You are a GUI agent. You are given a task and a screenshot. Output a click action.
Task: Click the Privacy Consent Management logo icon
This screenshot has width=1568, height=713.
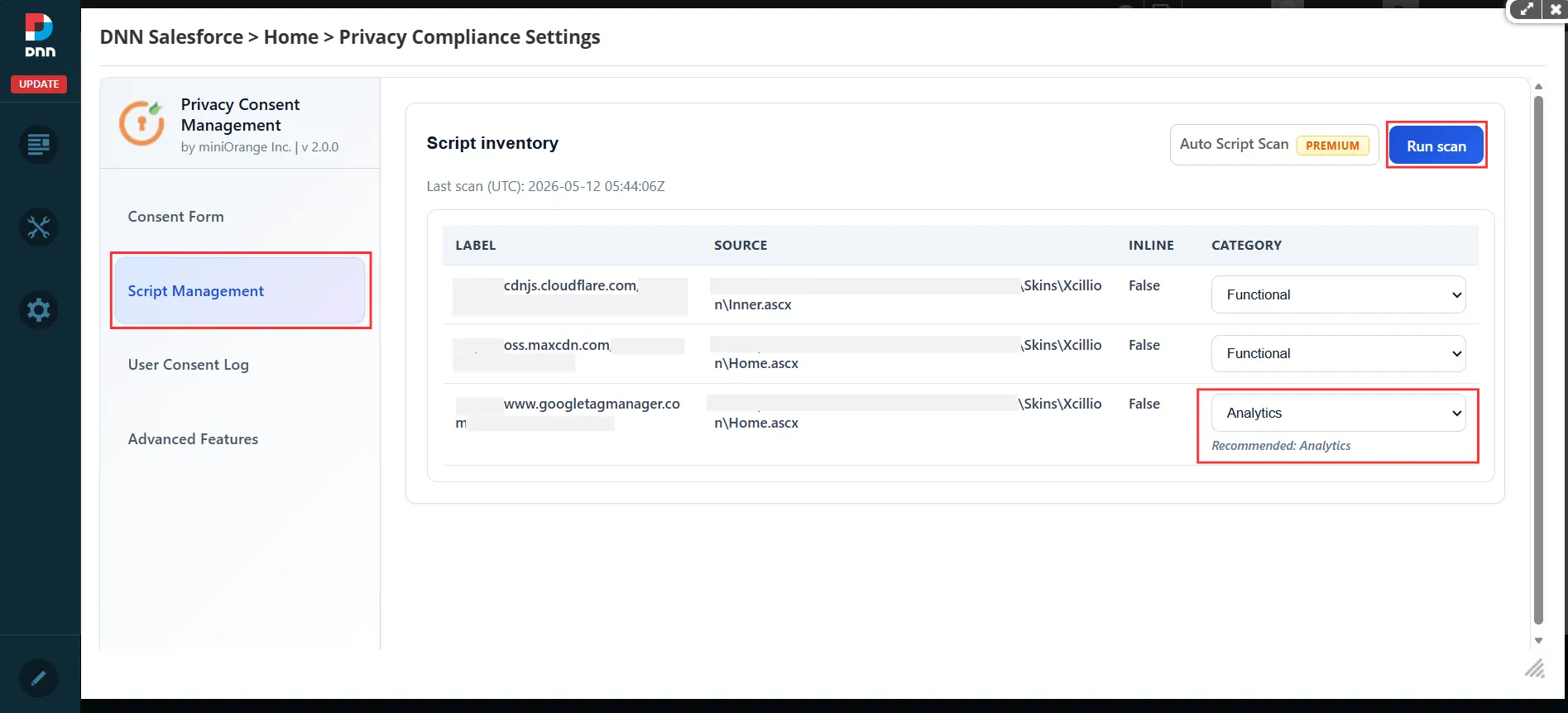point(141,123)
